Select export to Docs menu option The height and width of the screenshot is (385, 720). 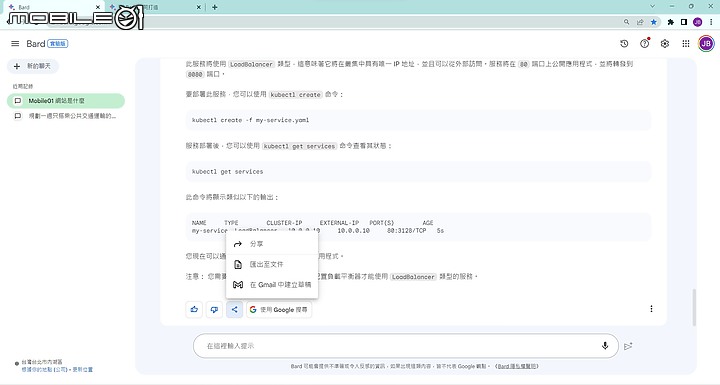pyautogui.click(x=272, y=264)
